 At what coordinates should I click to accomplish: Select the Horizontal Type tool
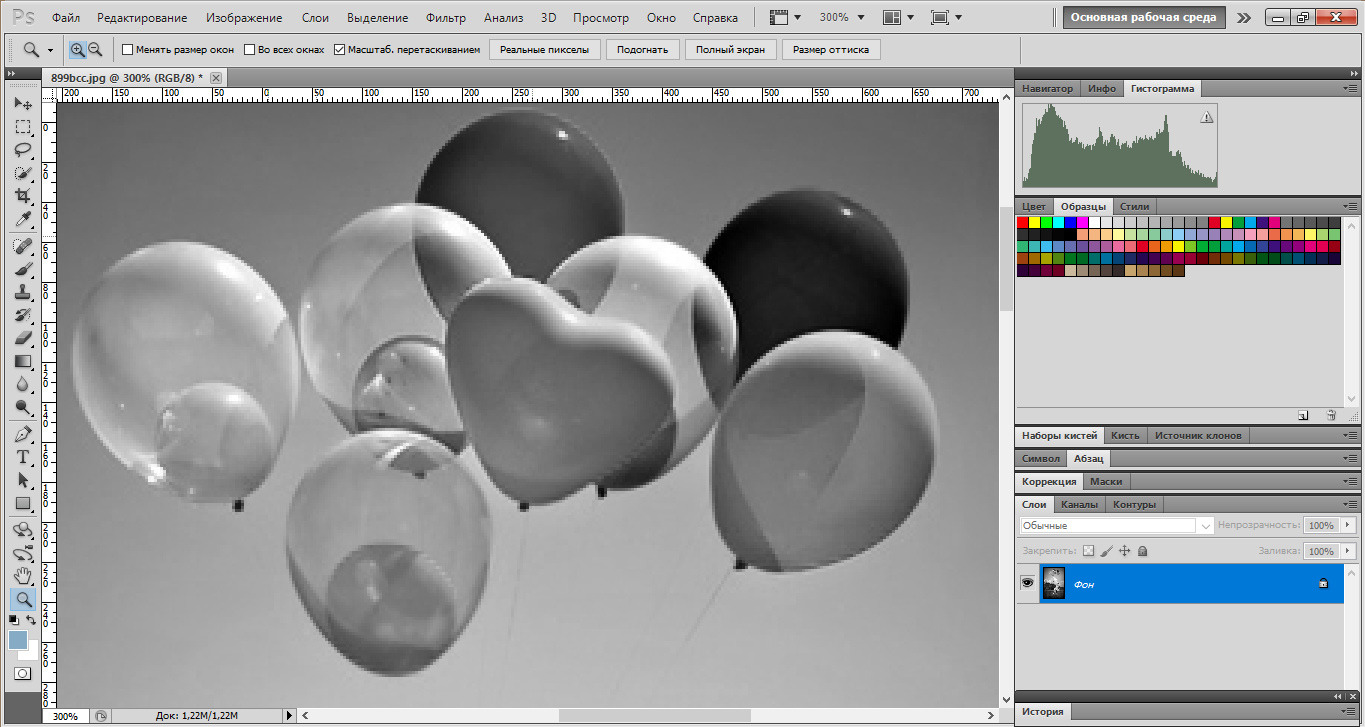(x=23, y=457)
